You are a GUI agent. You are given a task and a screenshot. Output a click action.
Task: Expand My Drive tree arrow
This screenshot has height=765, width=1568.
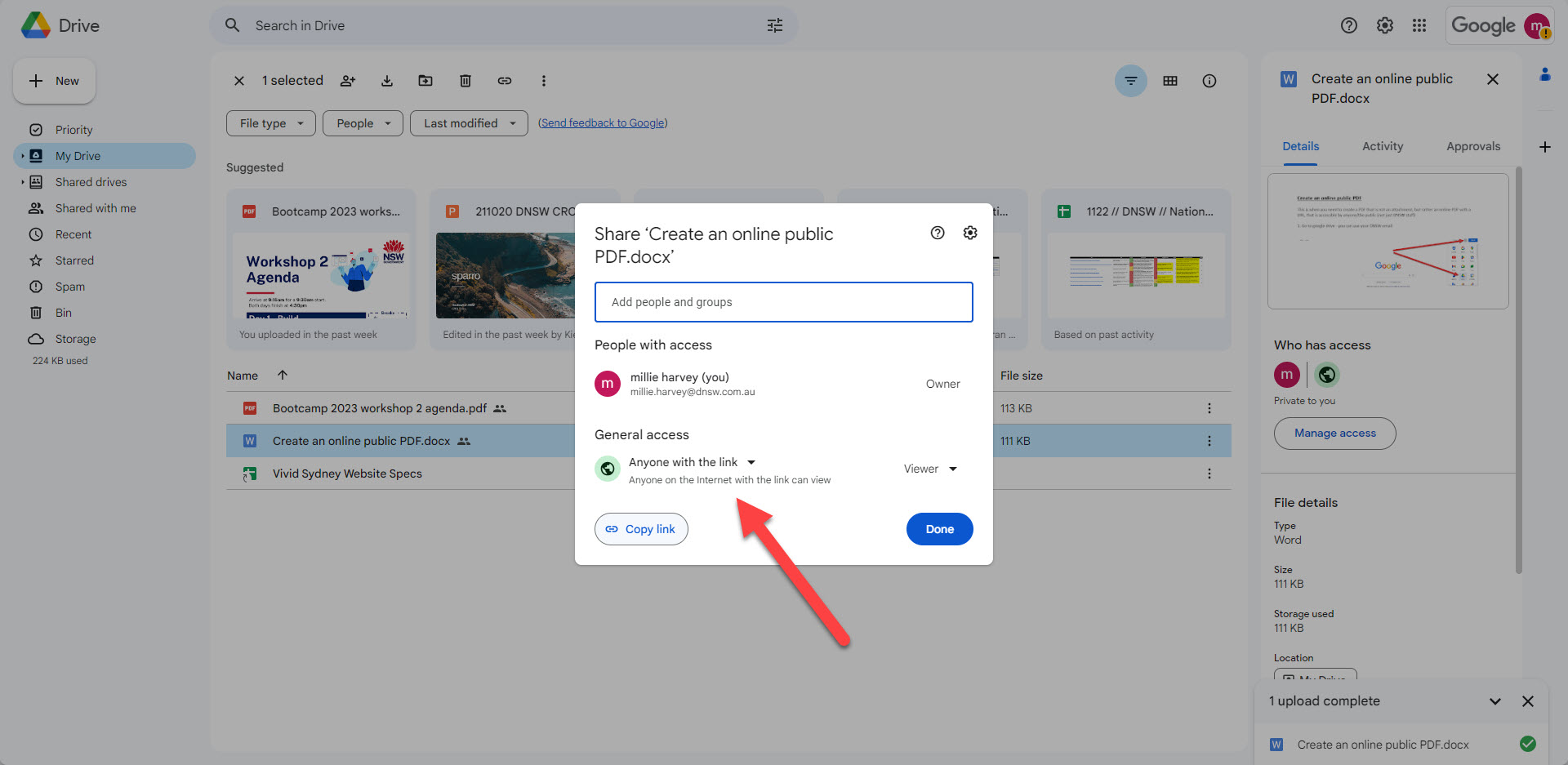point(22,156)
